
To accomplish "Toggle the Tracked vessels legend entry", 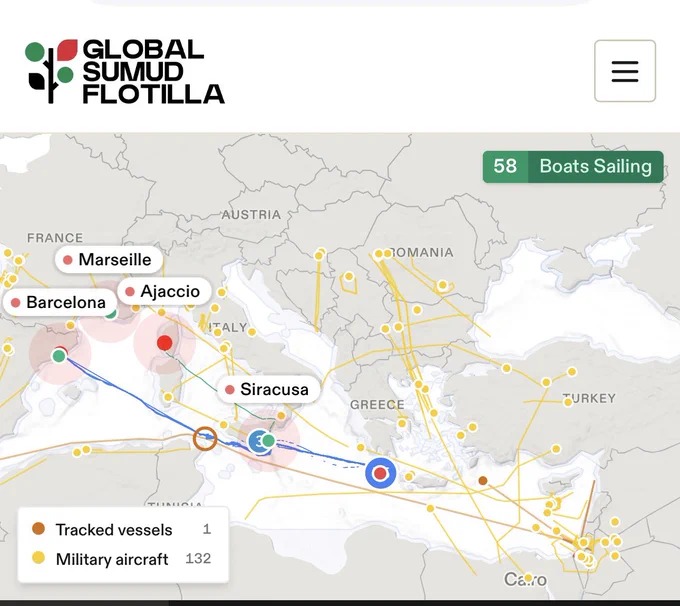I will coord(123,529).
